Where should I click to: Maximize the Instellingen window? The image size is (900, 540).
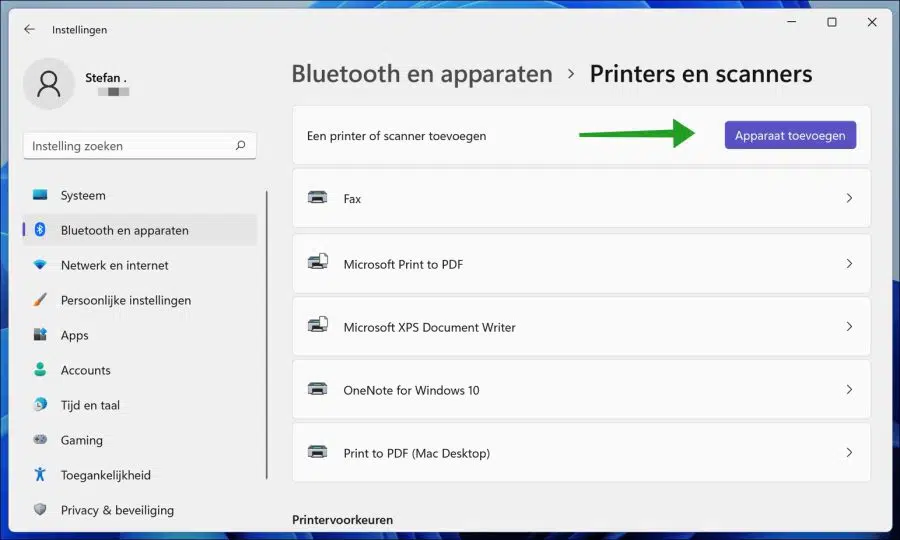coord(832,22)
